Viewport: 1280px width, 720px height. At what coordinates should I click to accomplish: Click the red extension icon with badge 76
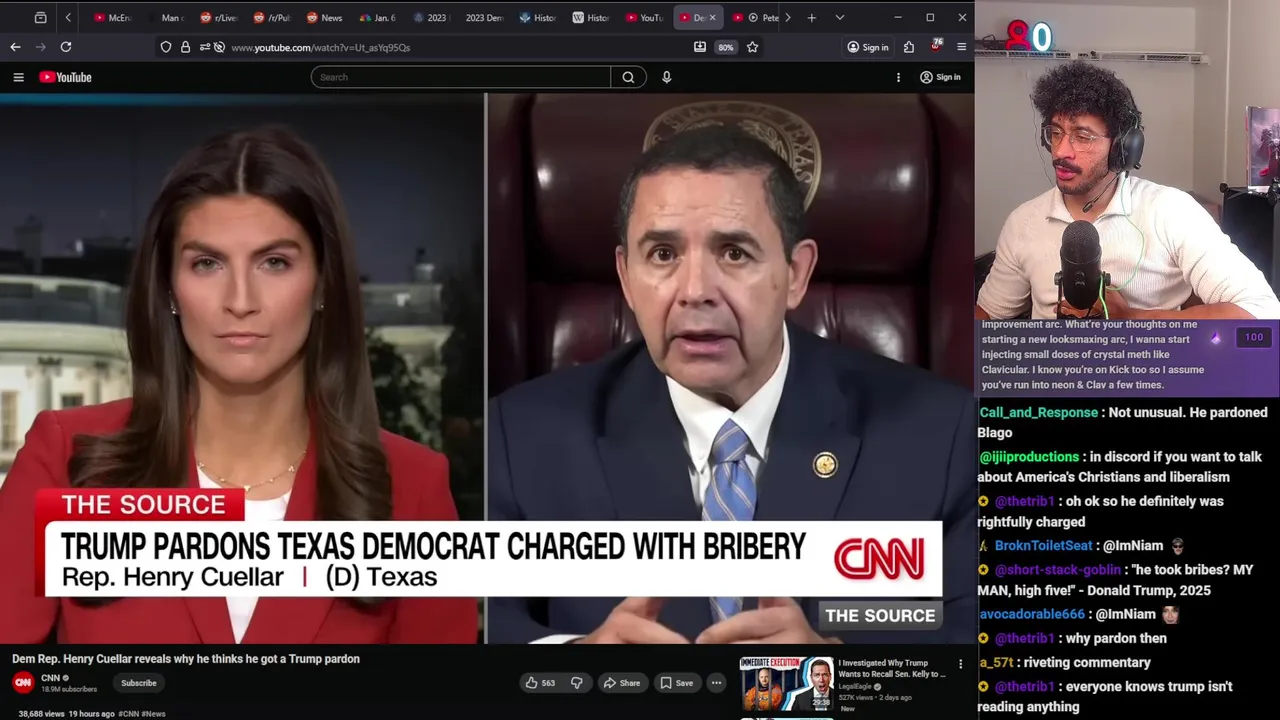tap(936, 46)
